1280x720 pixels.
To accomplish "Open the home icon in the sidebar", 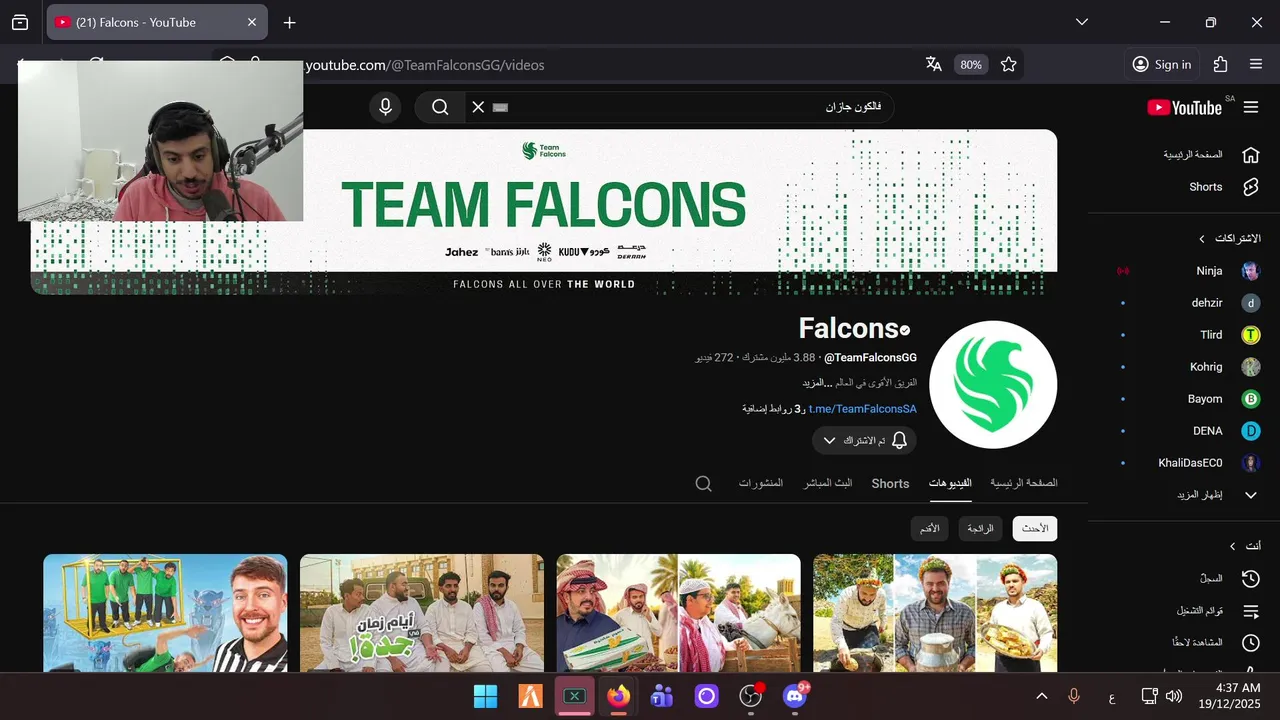I will 1251,155.
